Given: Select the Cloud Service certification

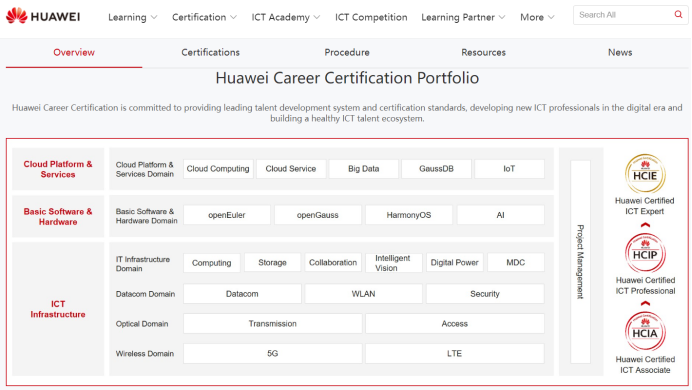Looking at the screenshot, I should [x=291, y=169].
